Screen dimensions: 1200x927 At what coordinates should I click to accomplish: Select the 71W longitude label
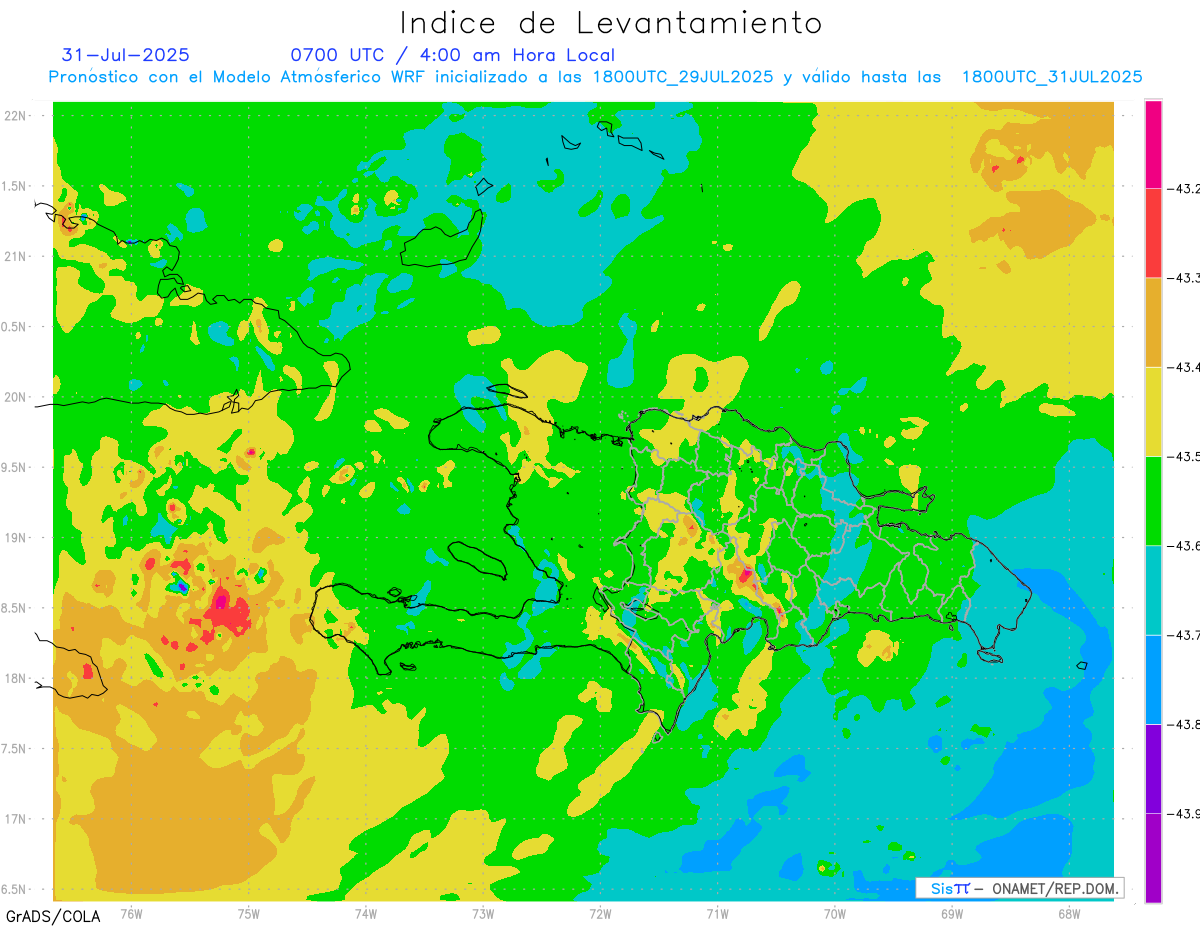coord(717,912)
